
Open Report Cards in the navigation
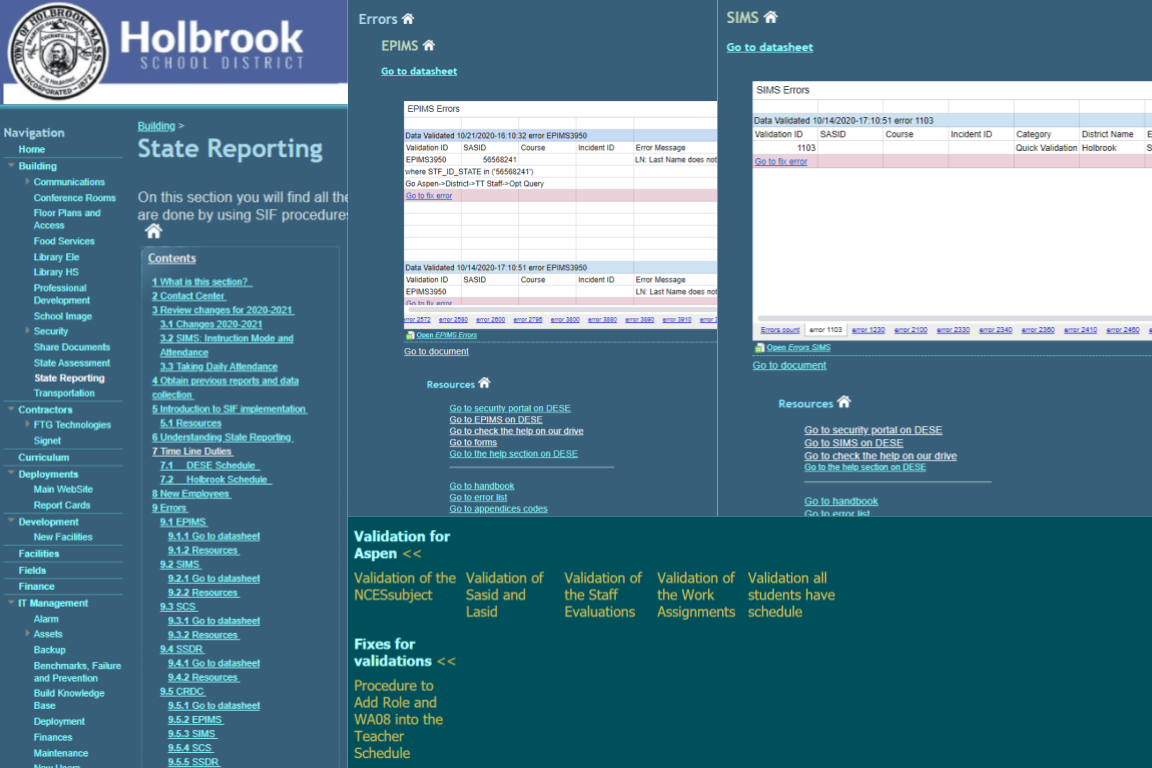click(62, 505)
